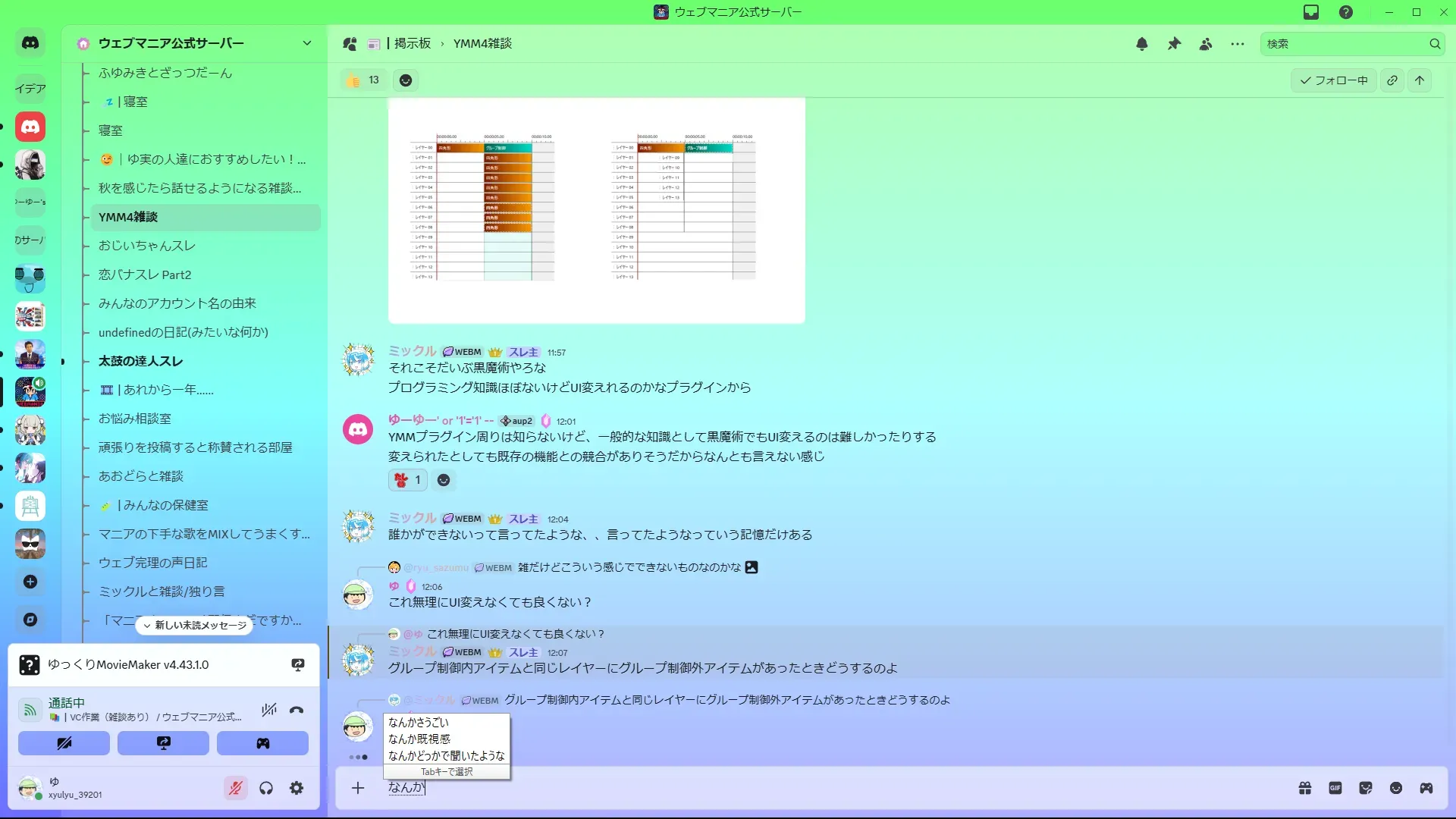Disconnect from the voice call
Viewport: 1456px width, 819px height.
[297, 710]
